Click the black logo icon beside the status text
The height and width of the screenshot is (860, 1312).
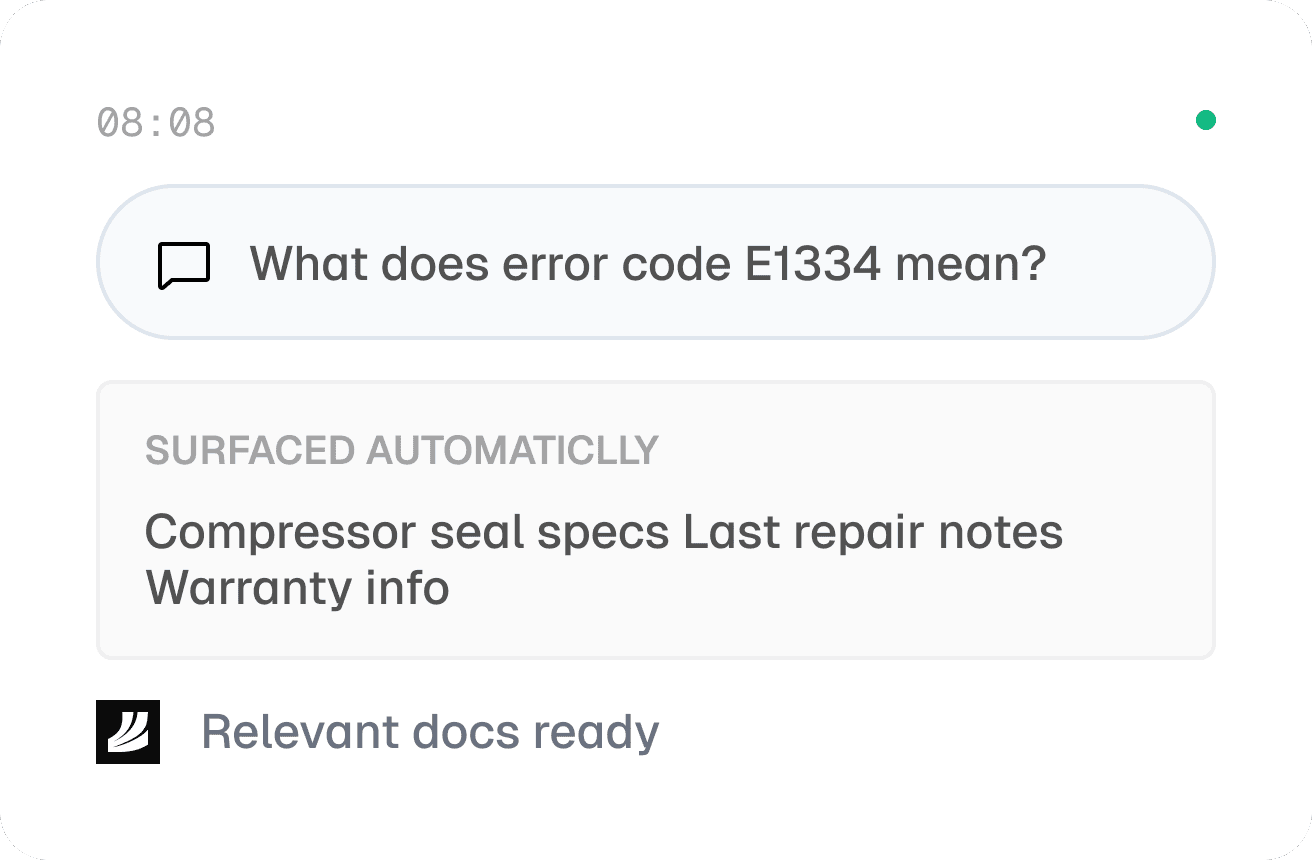(x=128, y=732)
